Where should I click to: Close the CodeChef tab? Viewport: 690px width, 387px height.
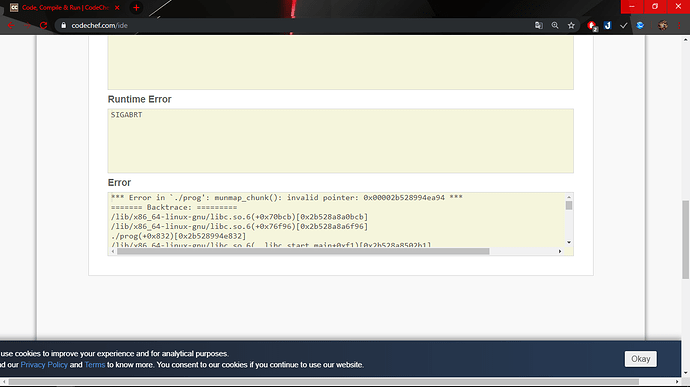tap(117, 7)
